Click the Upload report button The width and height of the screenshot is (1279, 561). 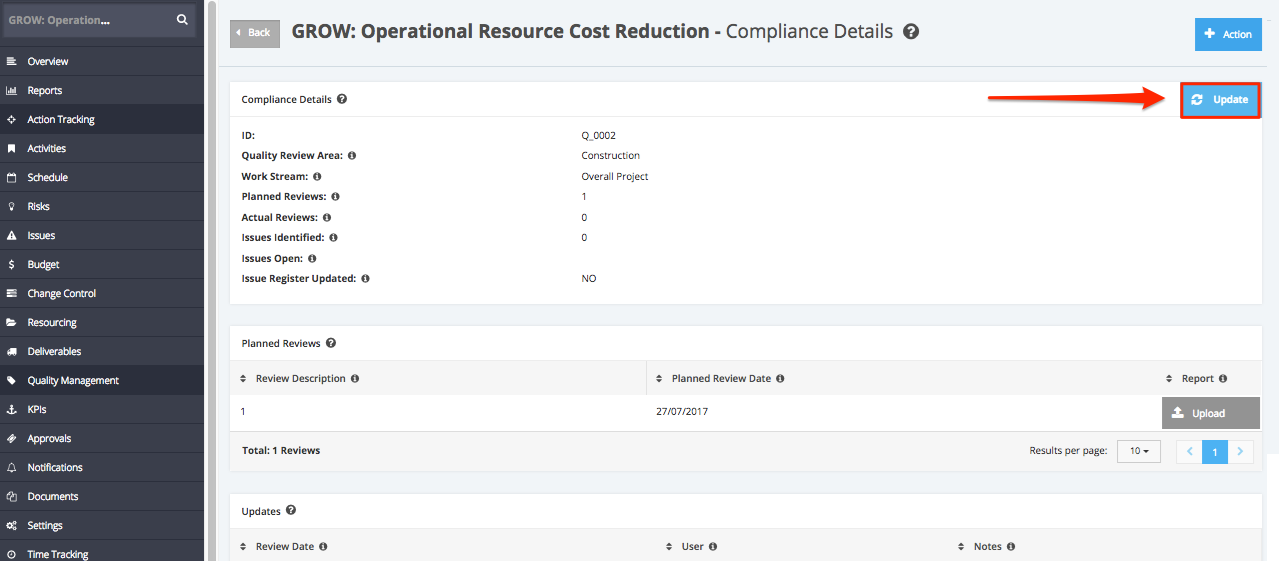pyautogui.click(x=1211, y=413)
